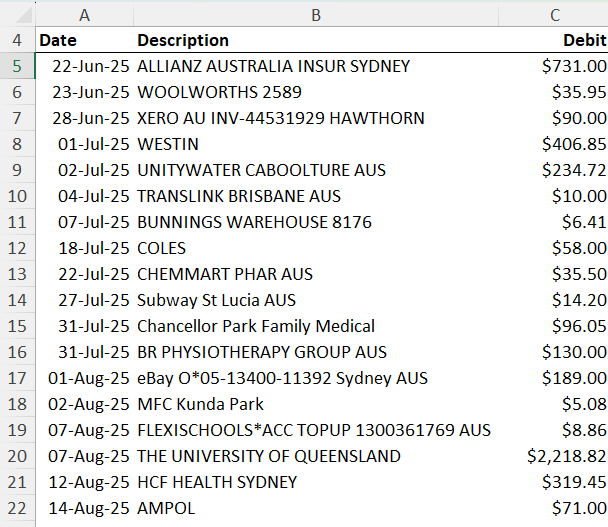Select column C header
This screenshot has width=608, height=527.
[553, 15]
